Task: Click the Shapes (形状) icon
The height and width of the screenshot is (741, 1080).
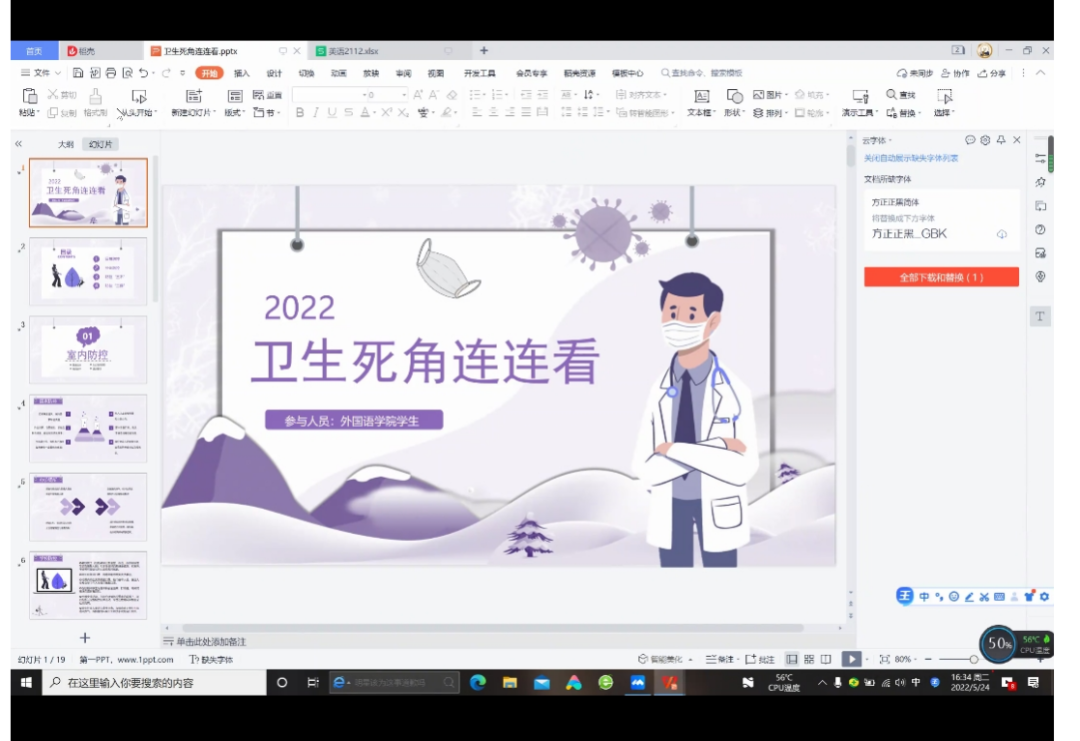Action: click(x=734, y=96)
